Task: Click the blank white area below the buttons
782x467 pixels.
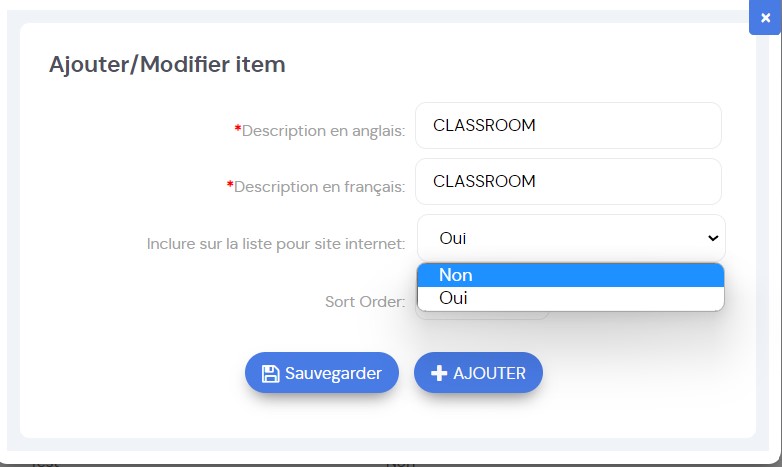Action: (x=388, y=416)
